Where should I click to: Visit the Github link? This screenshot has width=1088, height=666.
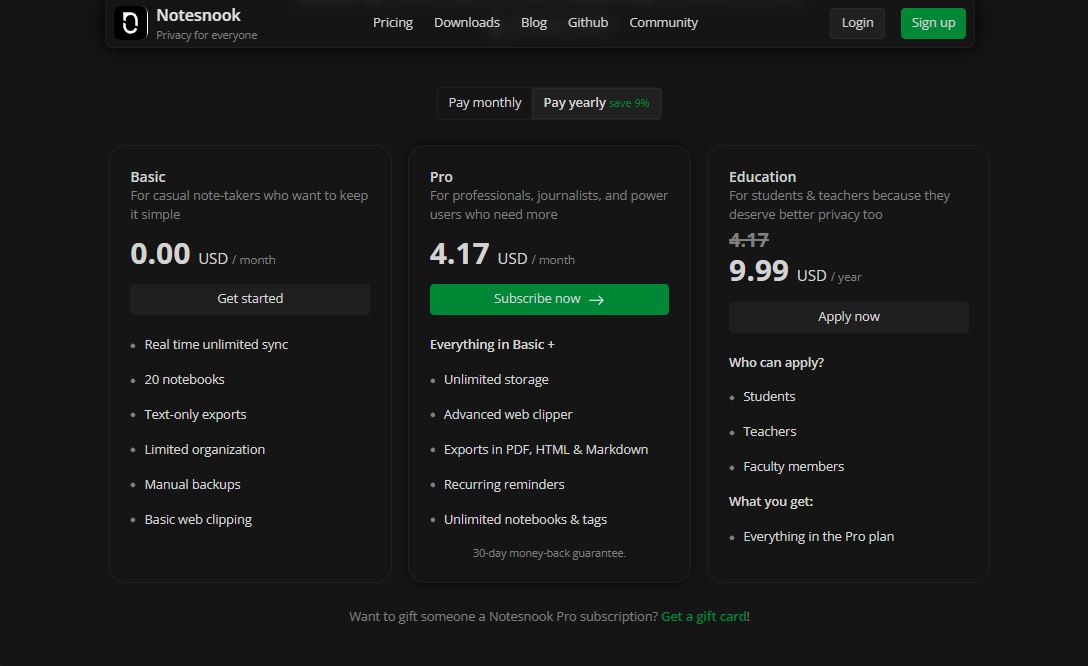587,22
